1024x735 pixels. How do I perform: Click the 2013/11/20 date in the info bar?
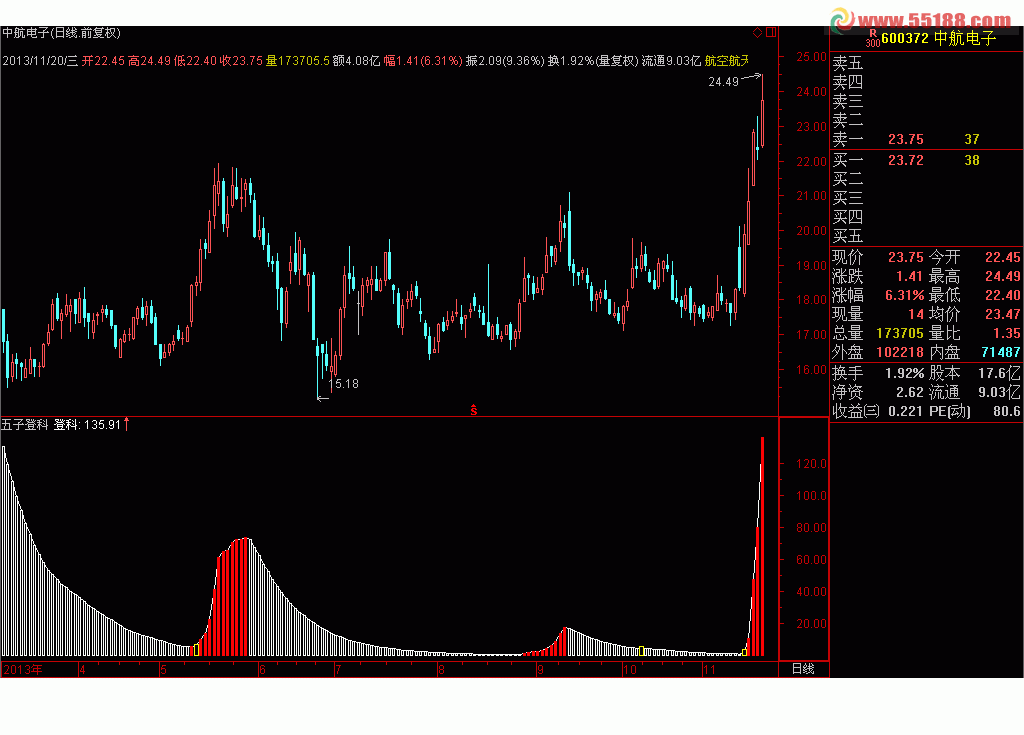(33, 61)
